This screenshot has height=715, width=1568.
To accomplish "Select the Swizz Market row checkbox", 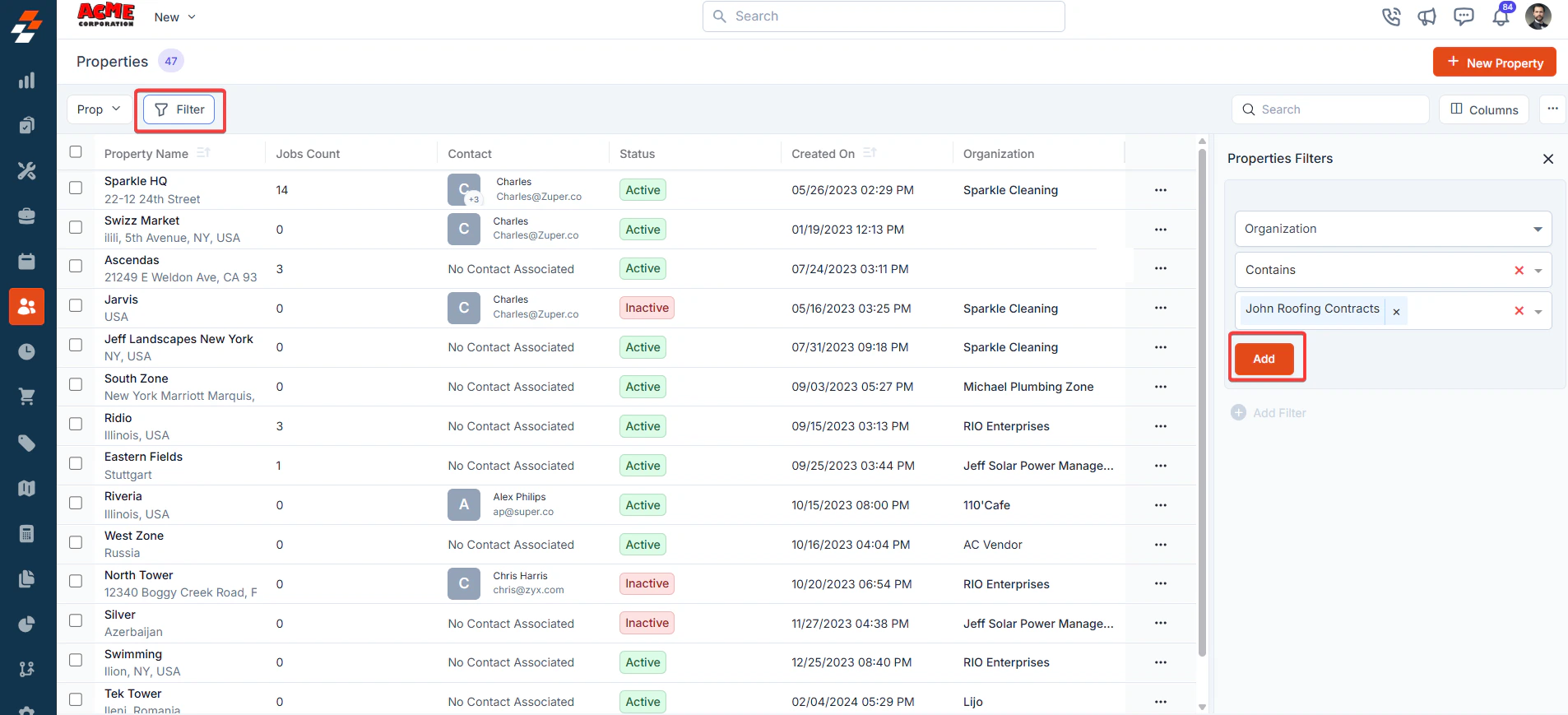I will [76, 227].
